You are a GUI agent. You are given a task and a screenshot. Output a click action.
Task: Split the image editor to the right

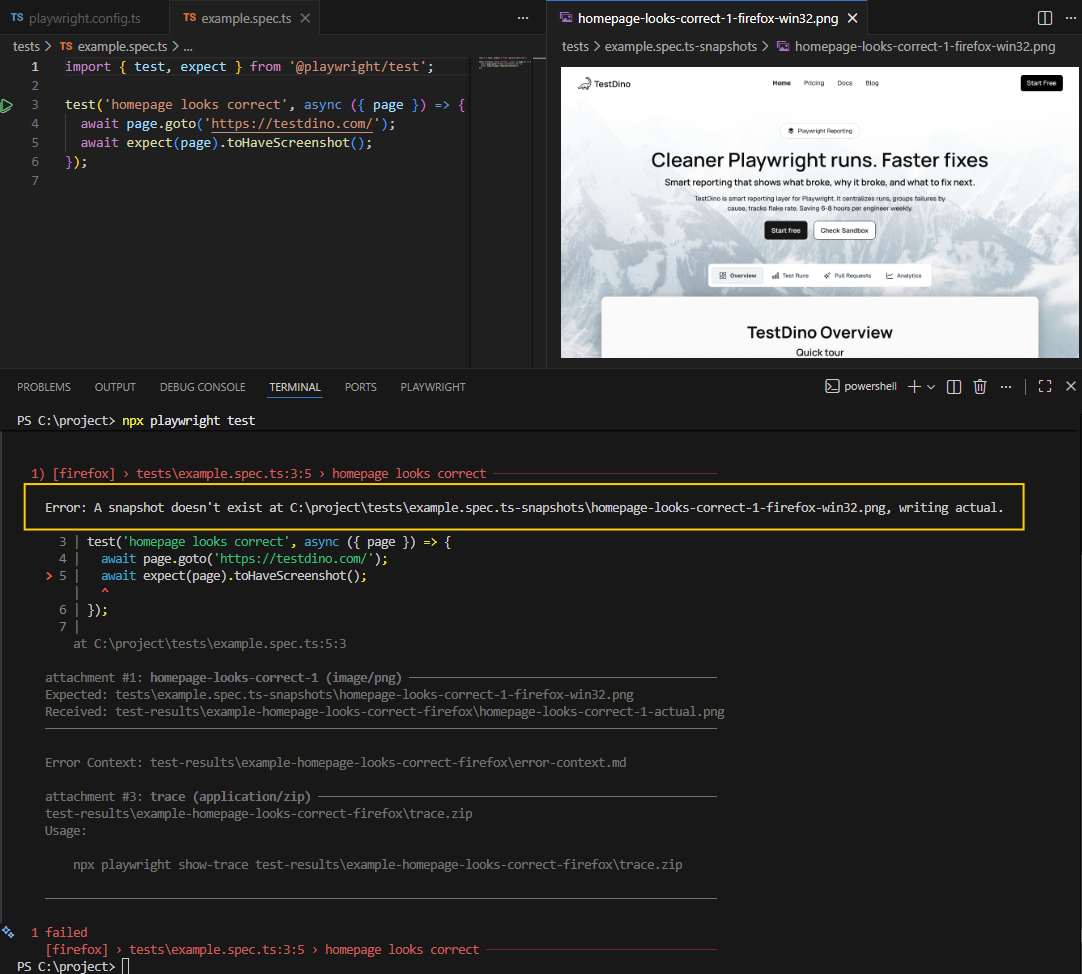coord(1044,18)
